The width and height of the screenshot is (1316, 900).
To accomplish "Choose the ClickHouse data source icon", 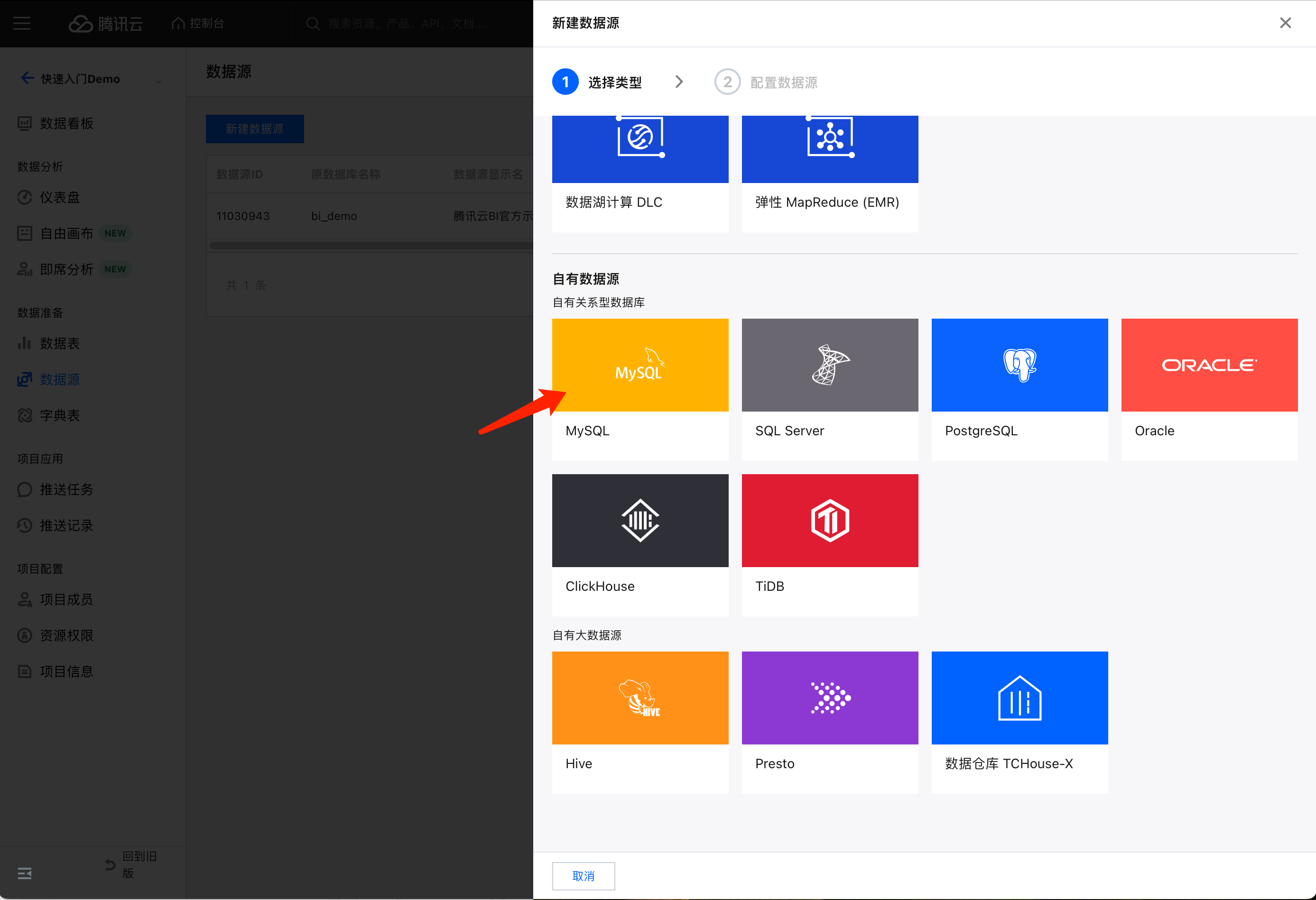I will [640, 521].
